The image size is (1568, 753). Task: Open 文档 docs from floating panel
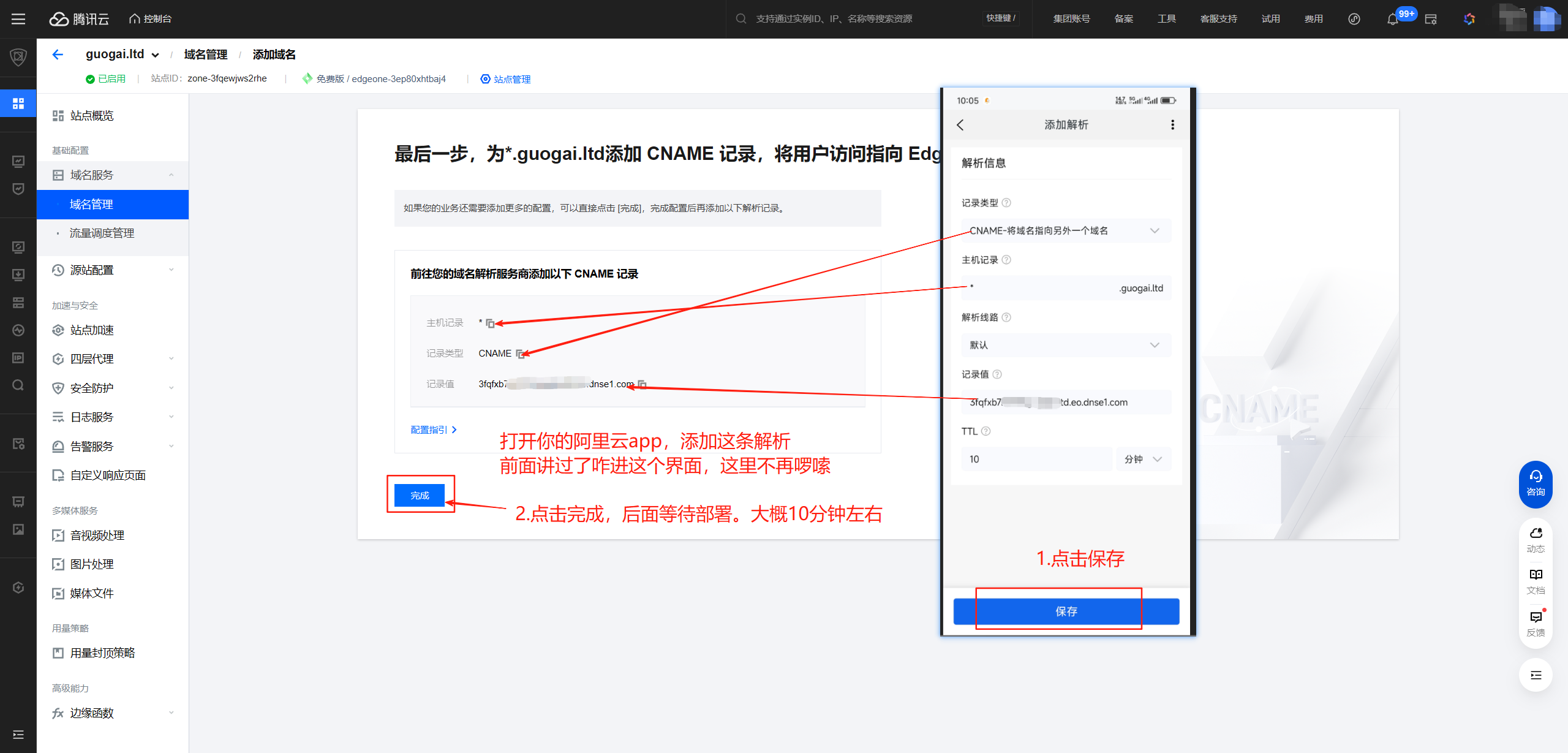(1536, 580)
